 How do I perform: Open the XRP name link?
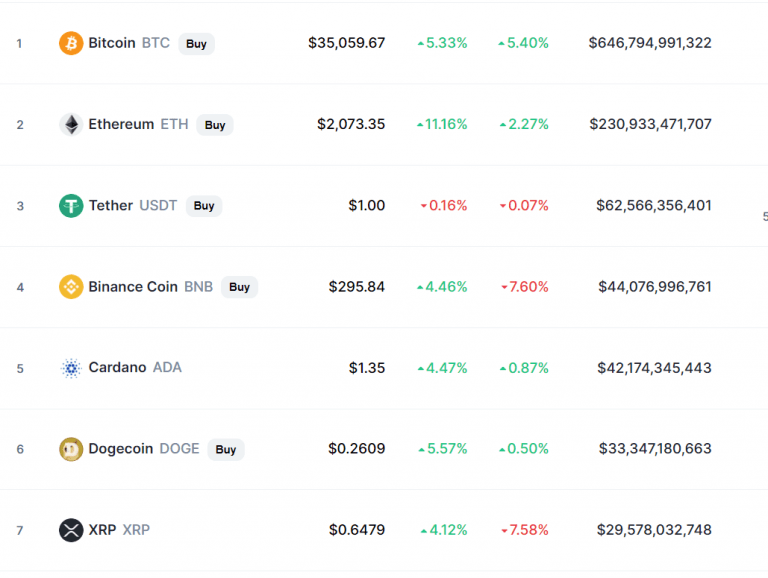point(101,530)
